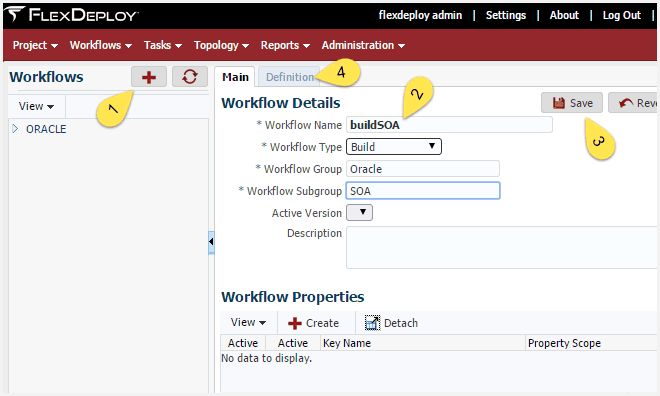Click the flexdeploy admin user label
This screenshot has width=660, height=396.
click(420, 15)
